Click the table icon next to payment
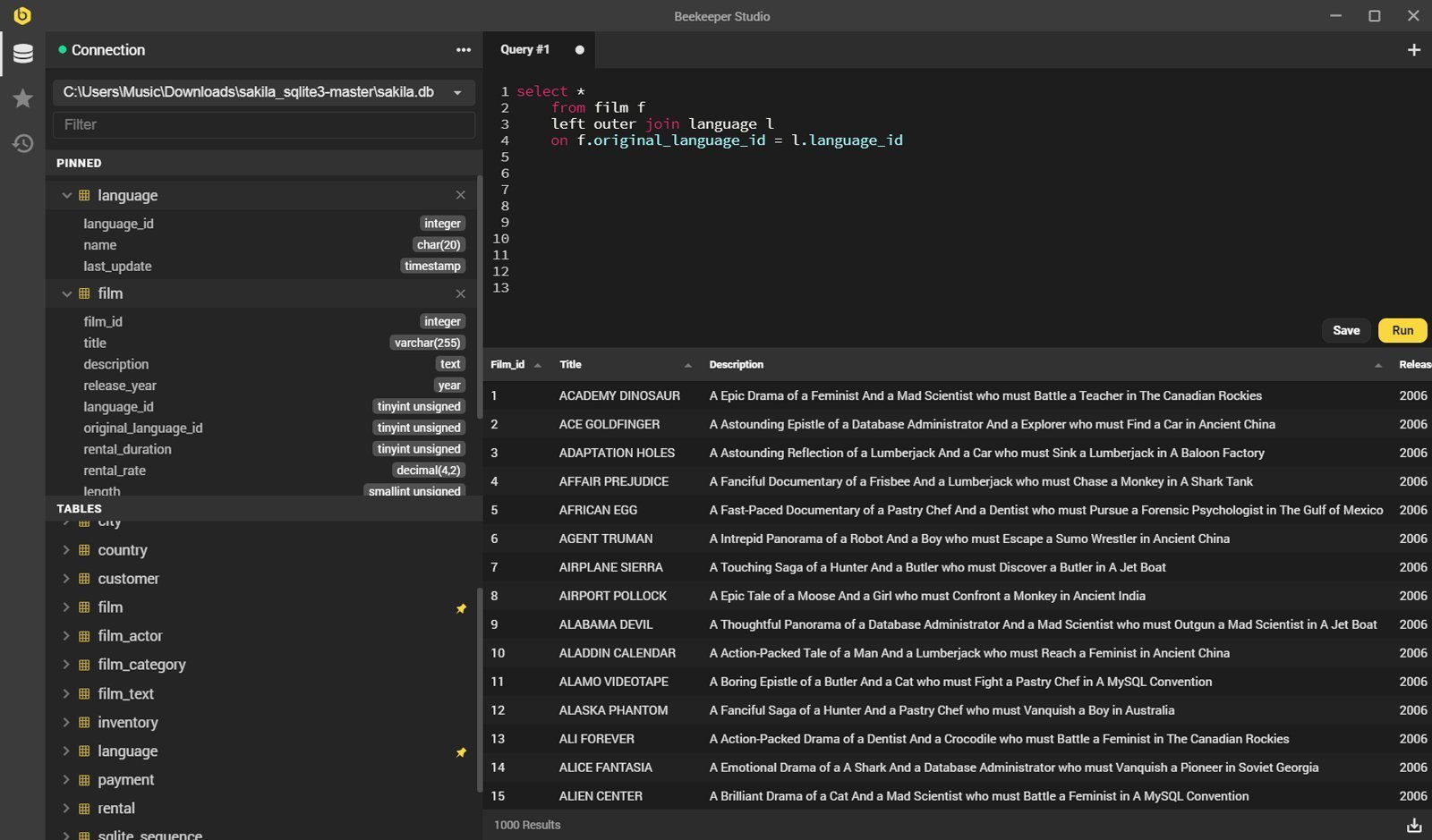This screenshot has height=840, width=1432. point(84,780)
